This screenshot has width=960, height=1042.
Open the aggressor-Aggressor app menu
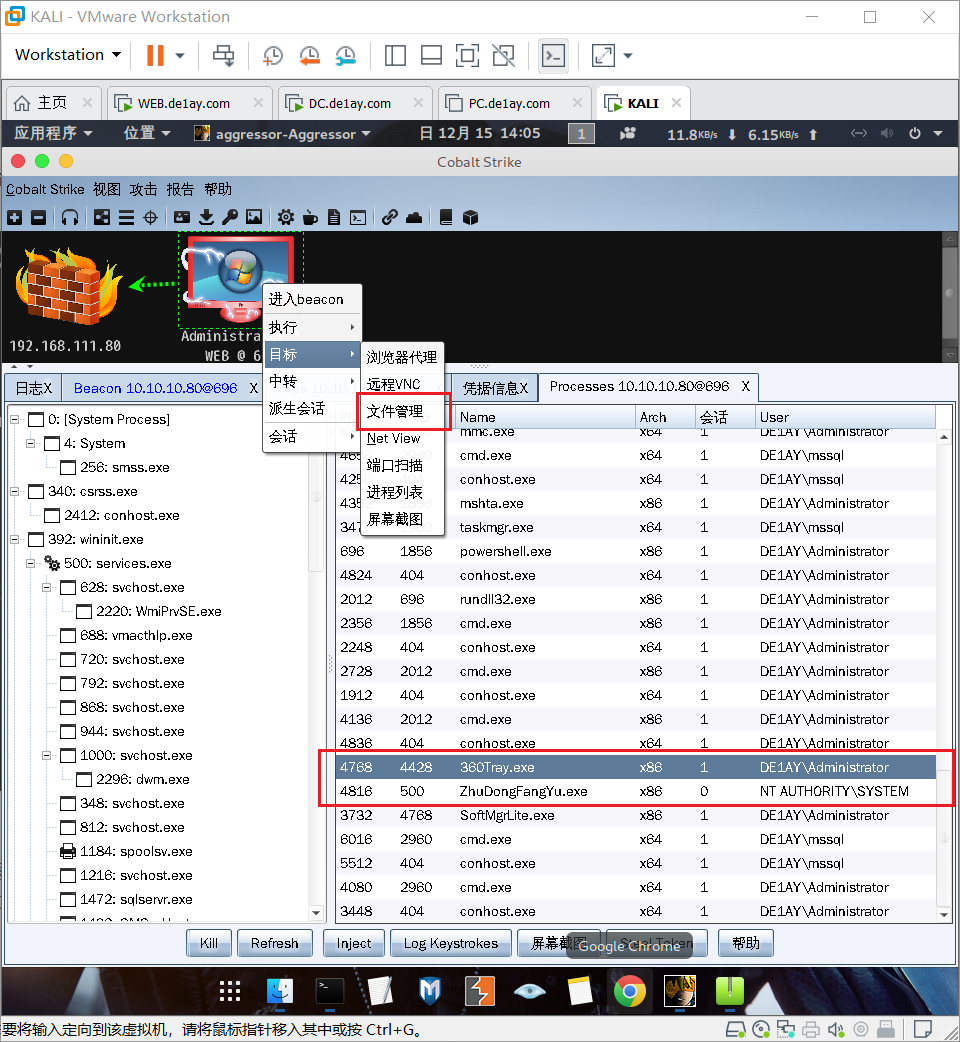(282, 134)
